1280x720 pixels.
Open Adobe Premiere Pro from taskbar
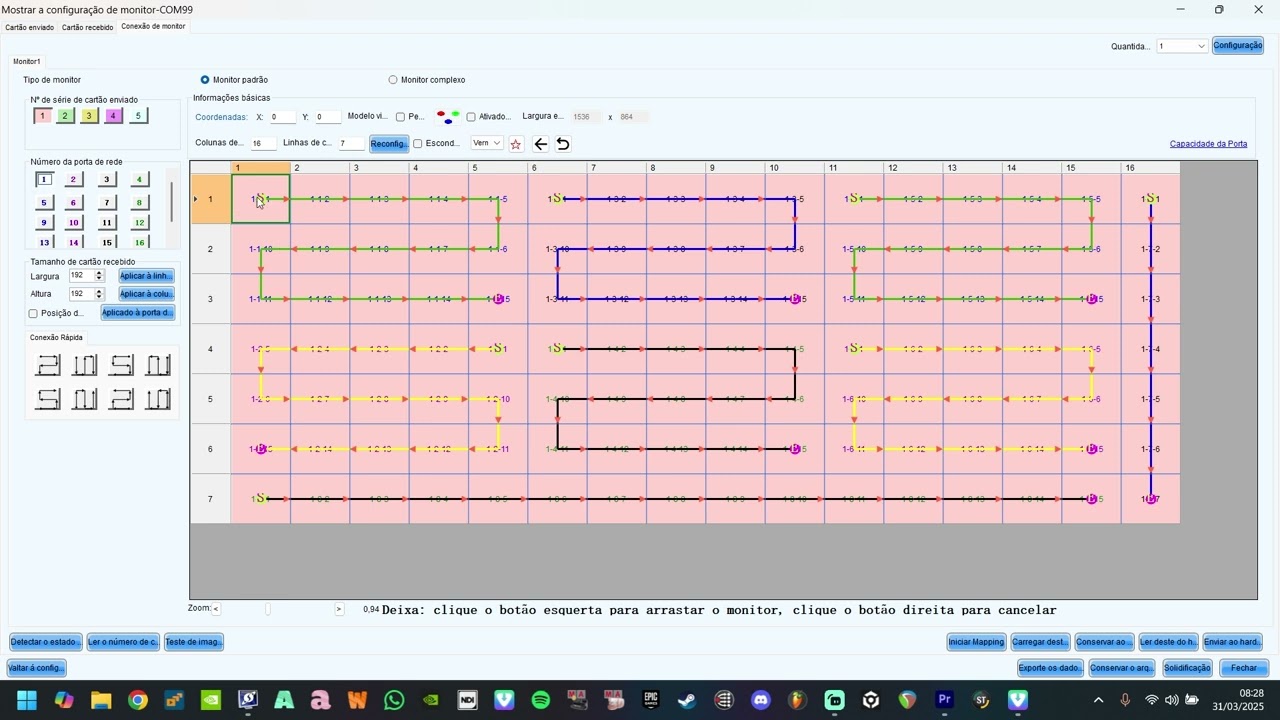pyautogui.click(x=944, y=700)
